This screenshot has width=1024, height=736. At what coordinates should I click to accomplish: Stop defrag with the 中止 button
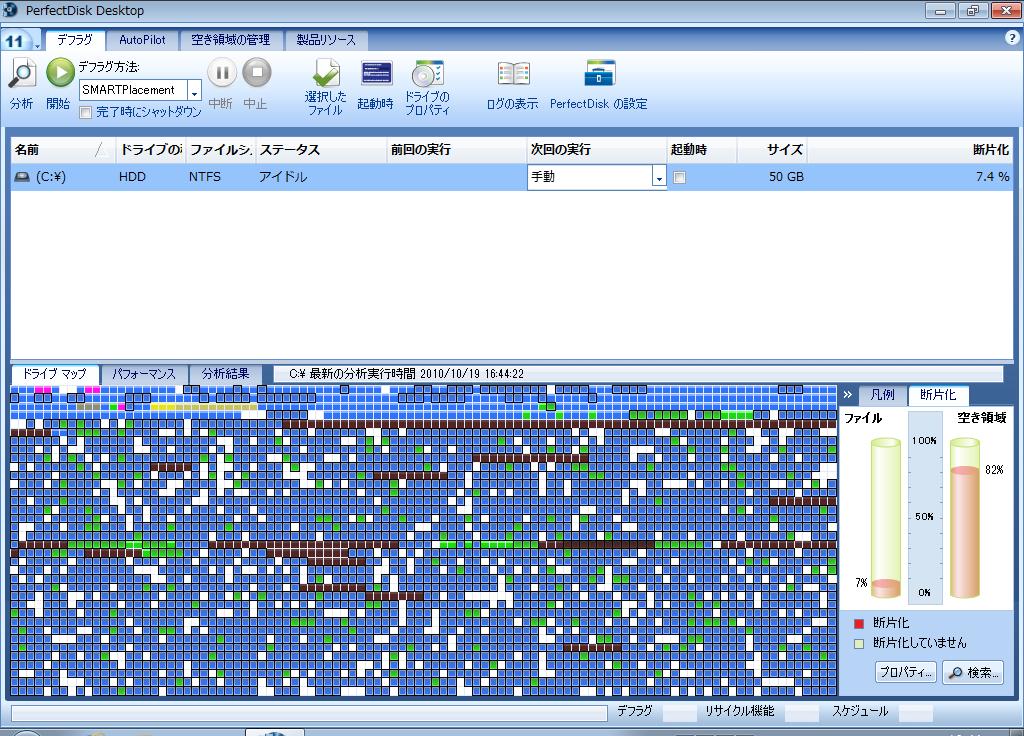[x=257, y=72]
